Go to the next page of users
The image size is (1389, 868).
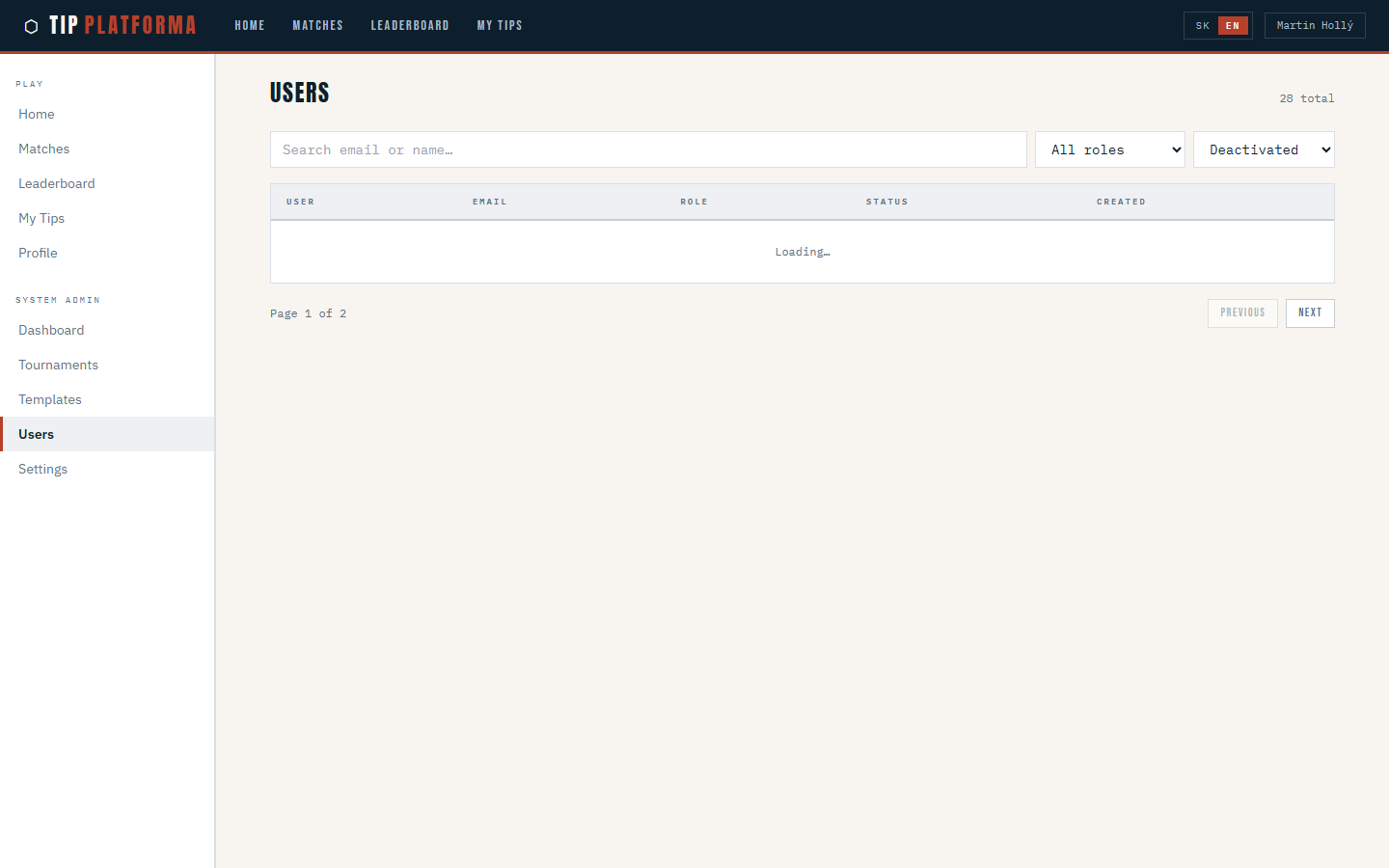pos(1310,312)
